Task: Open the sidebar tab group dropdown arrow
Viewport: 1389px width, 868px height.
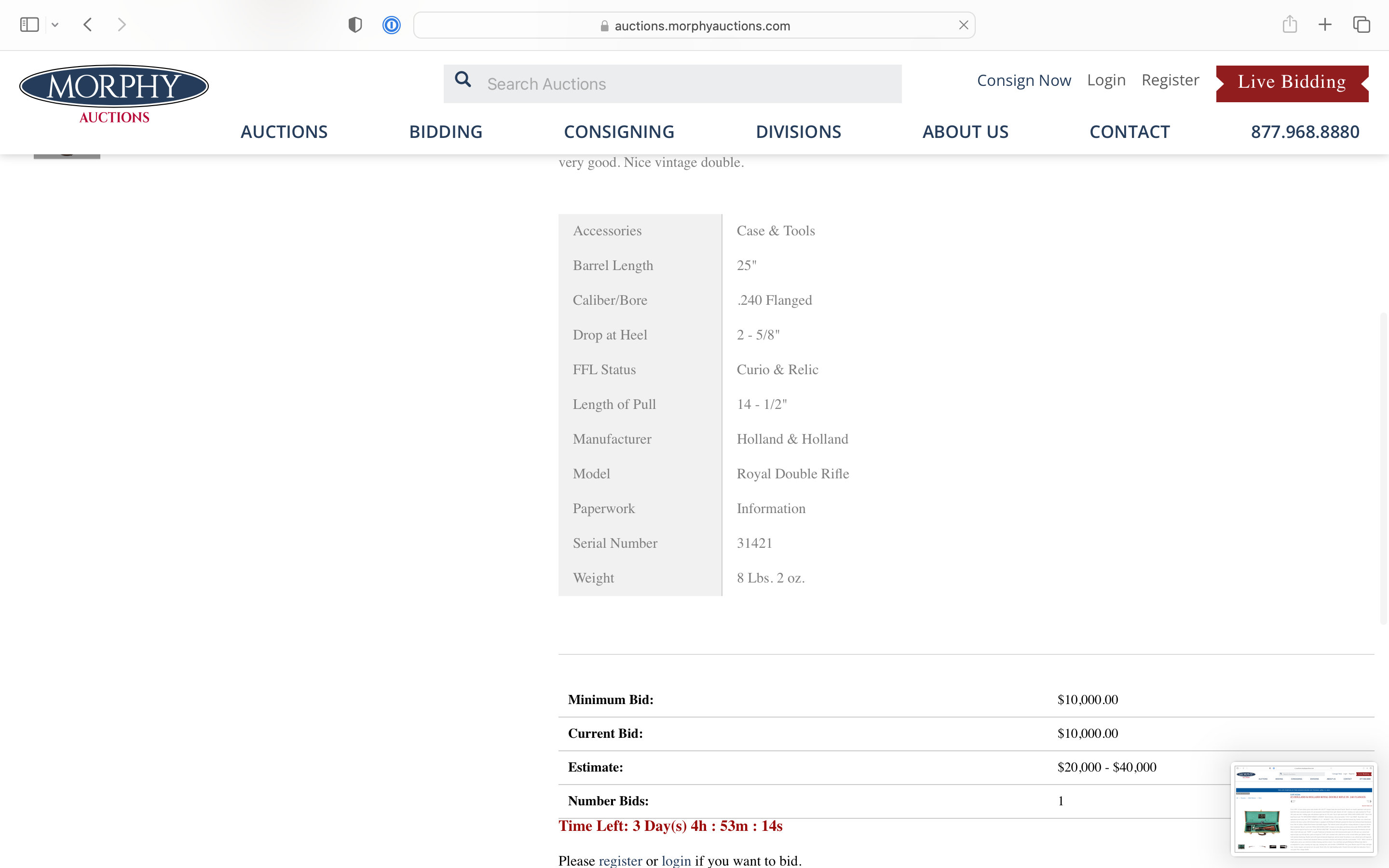Action: [55, 25]
